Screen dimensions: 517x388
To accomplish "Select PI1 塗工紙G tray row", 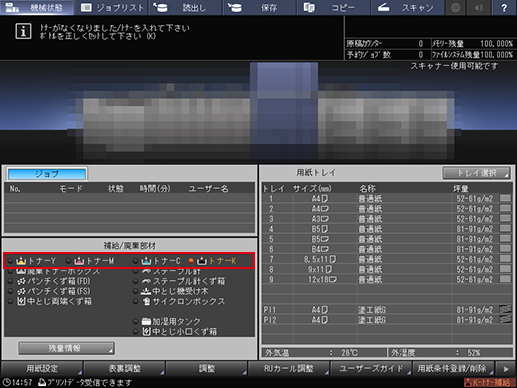I will click(387, 310).
